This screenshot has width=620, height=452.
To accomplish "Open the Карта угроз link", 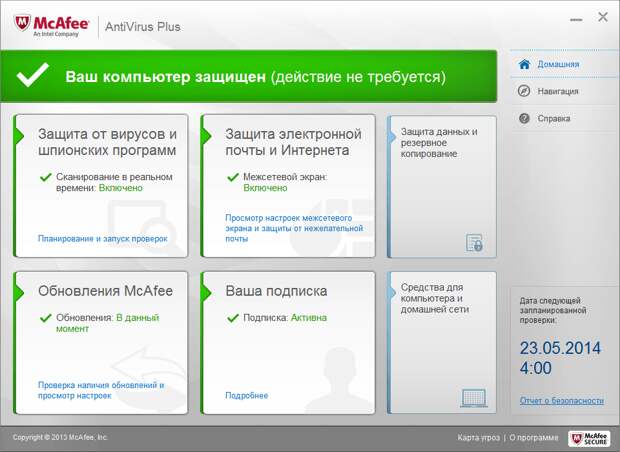I will 478,437.
